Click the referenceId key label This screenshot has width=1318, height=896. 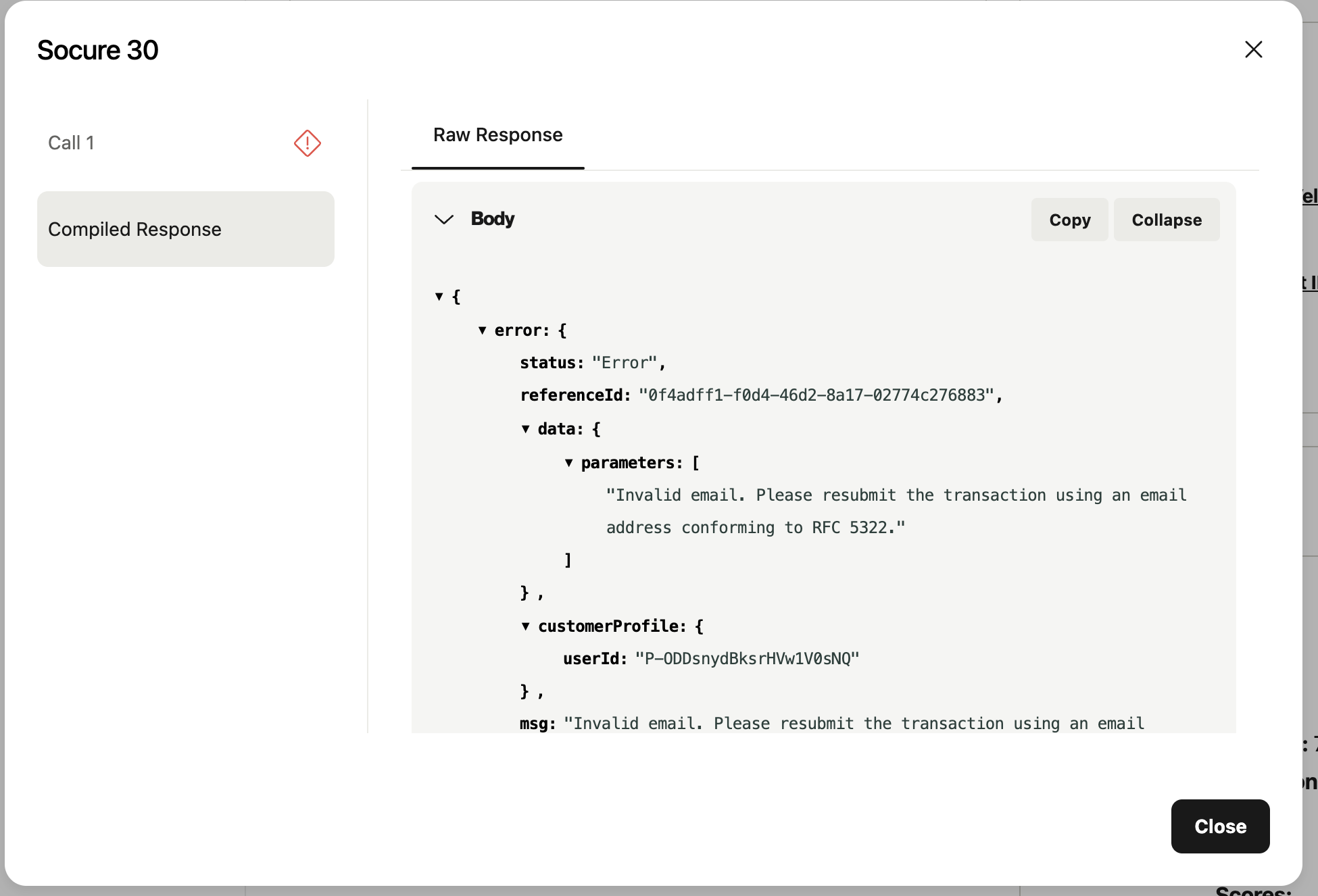[x=575, y=395]
